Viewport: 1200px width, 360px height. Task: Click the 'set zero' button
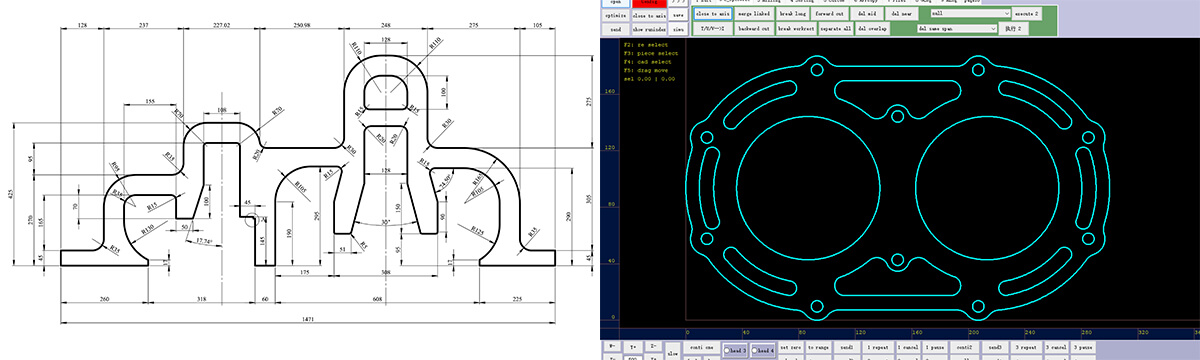pos(792,346)
